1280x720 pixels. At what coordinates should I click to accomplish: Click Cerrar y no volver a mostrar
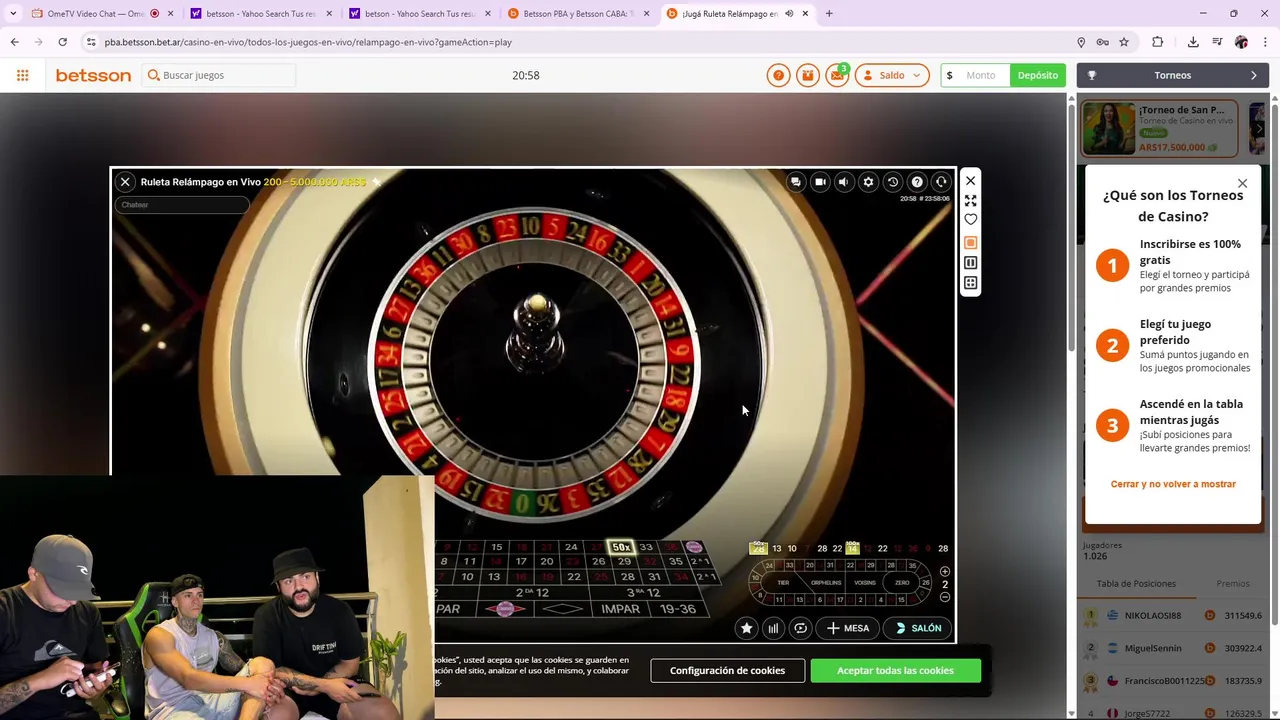point(1173,484)
